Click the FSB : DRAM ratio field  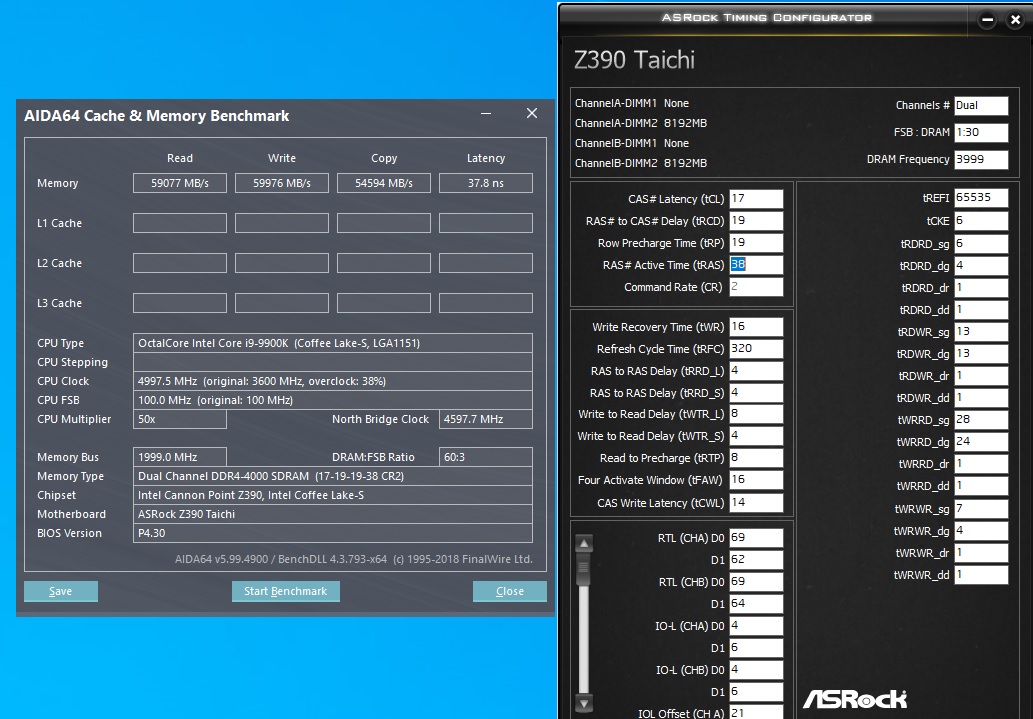[x=981, y=132]
